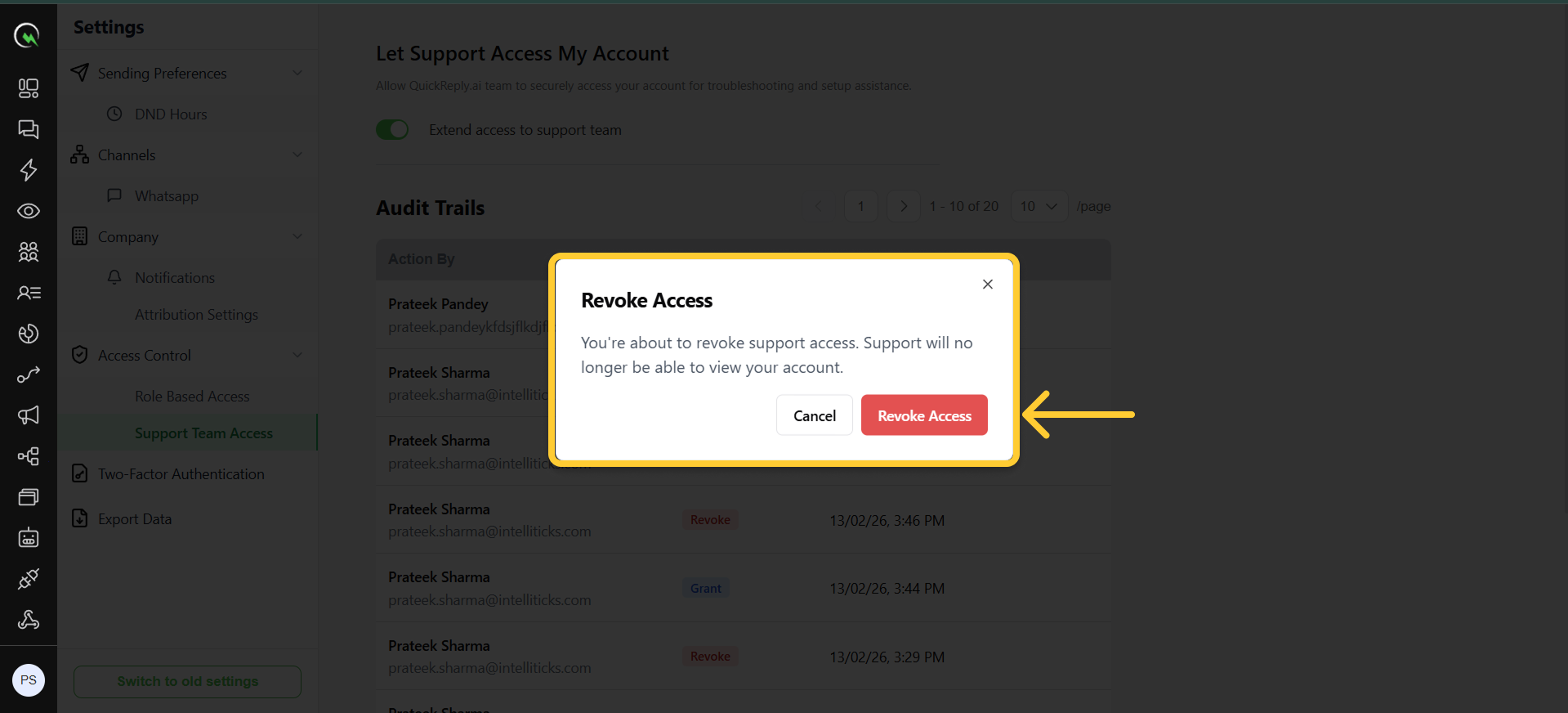The image size is (1568, 713).
Task: Open the 10 per page dropdown
Action: (1039, 206)
